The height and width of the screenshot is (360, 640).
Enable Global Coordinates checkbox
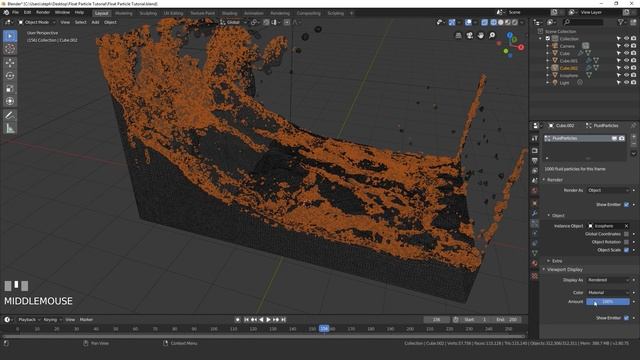pos(626,234)
